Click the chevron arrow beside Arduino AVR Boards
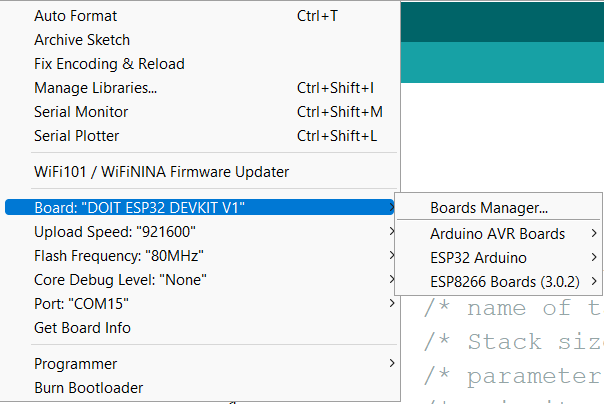The height and width of the screenshot is (404, 604). [x=594, y=233]
